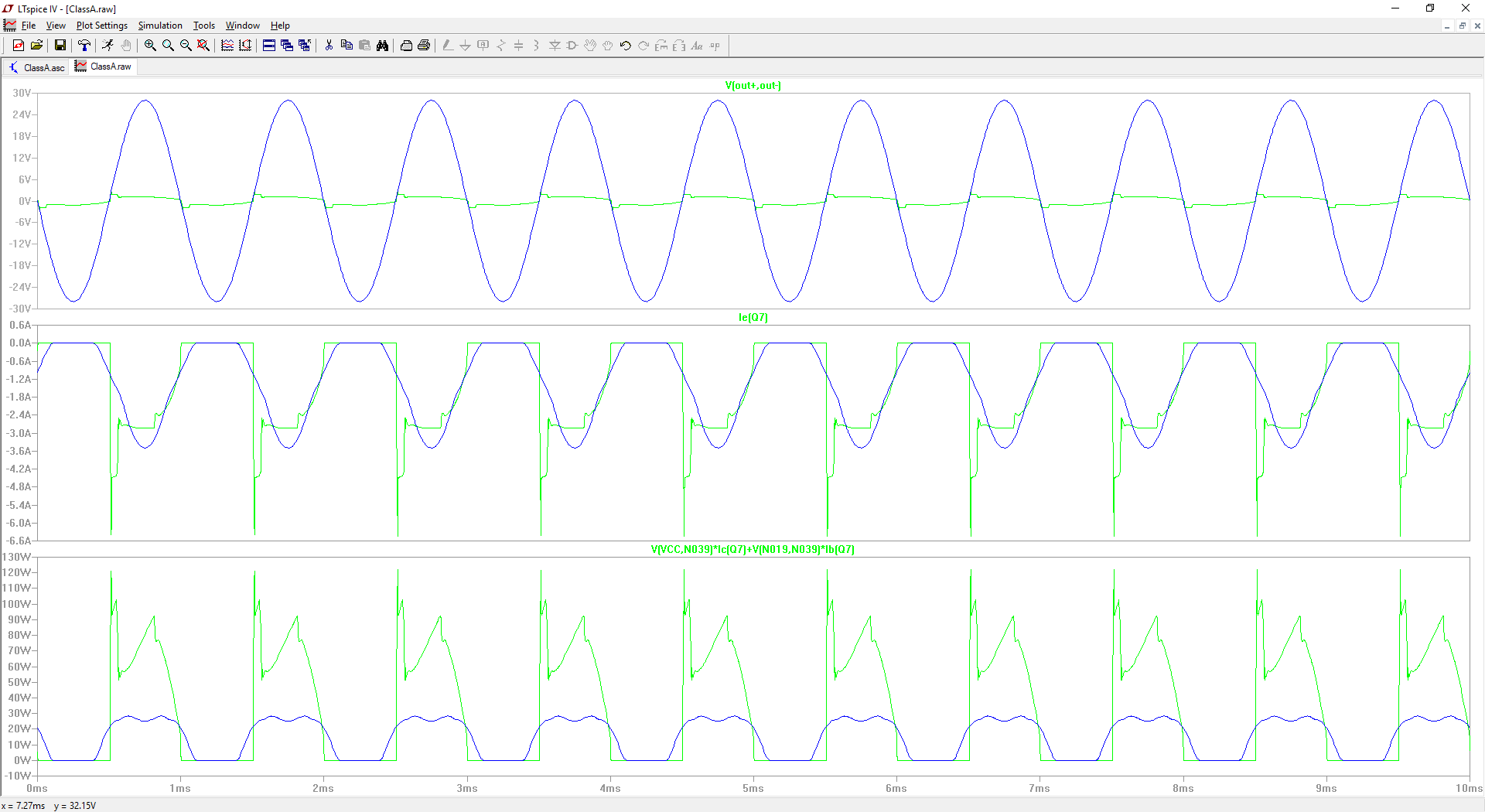Tile windows horizontally icon
This screenshot has height=812, width=1485.
(x=269, y=46)
